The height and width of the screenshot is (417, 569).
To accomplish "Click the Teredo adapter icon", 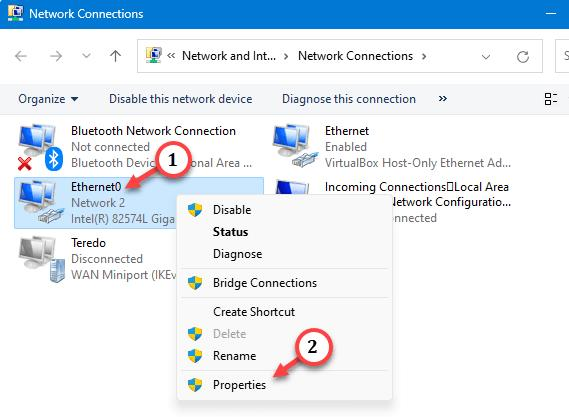I will point(42,259).
